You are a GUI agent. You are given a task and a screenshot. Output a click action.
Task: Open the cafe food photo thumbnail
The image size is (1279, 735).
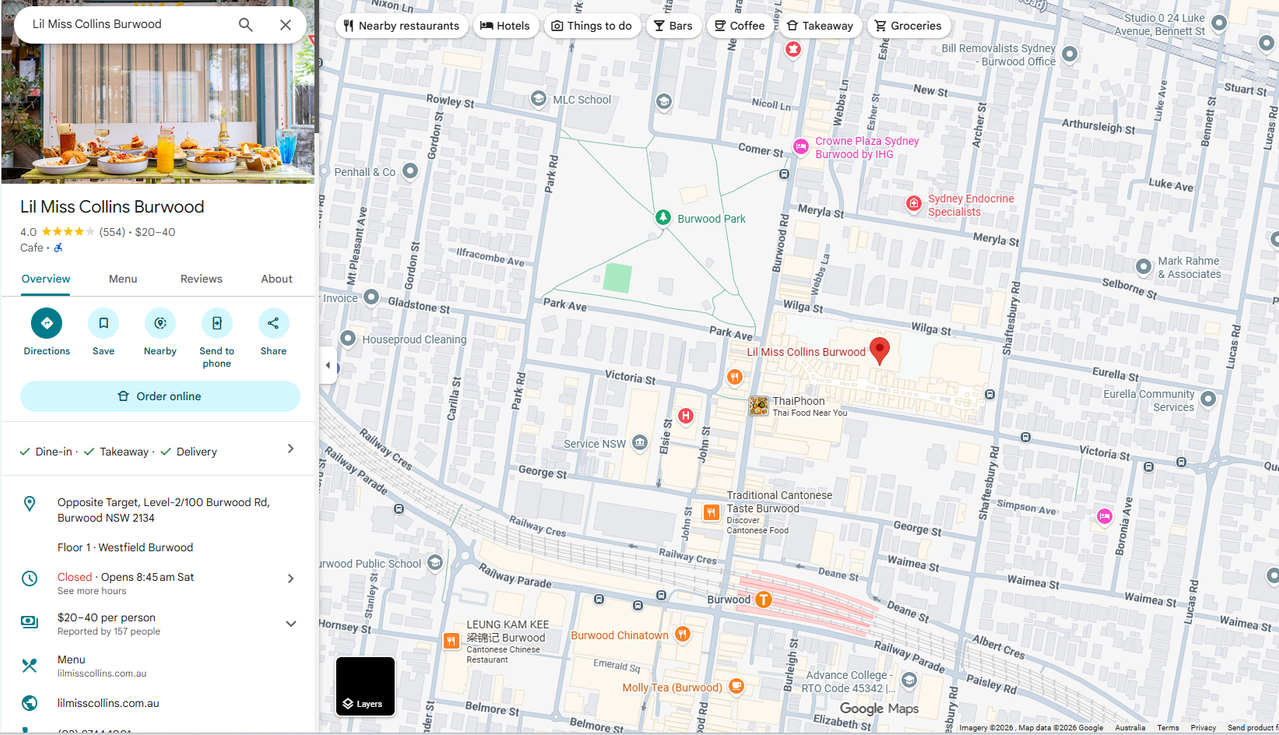[x=157, y=114]
